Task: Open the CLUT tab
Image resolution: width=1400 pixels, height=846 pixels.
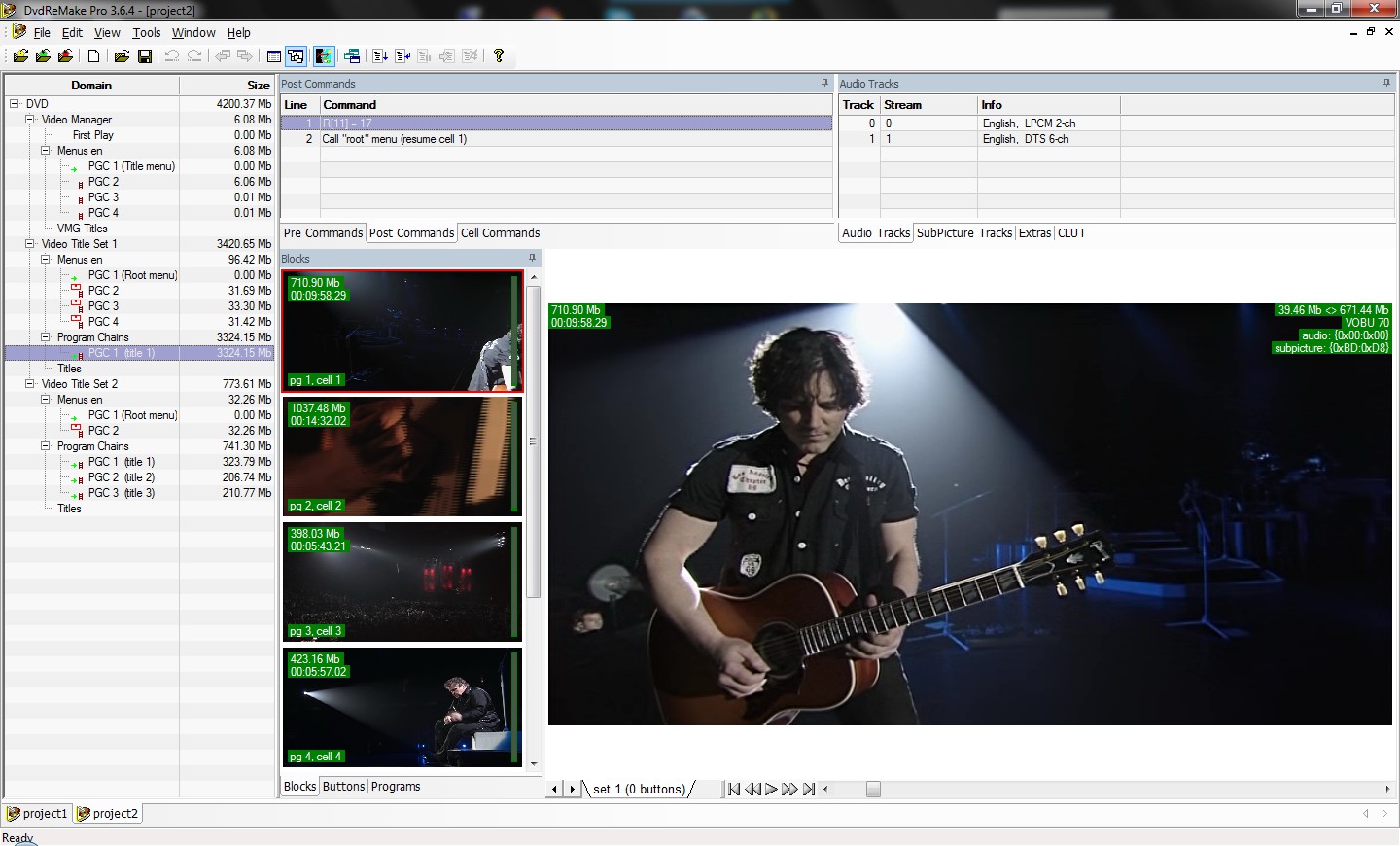Action: pyautogui.click(x=1071, y=233)
